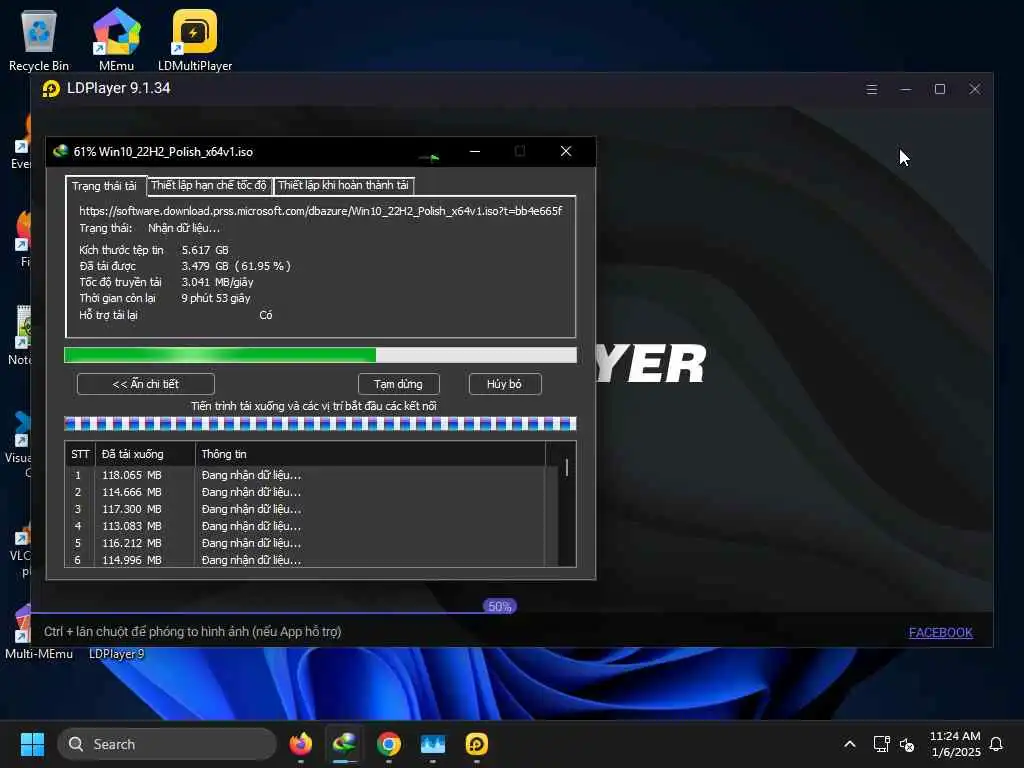Minimize the LDPlayer window

tap(905, 89)
